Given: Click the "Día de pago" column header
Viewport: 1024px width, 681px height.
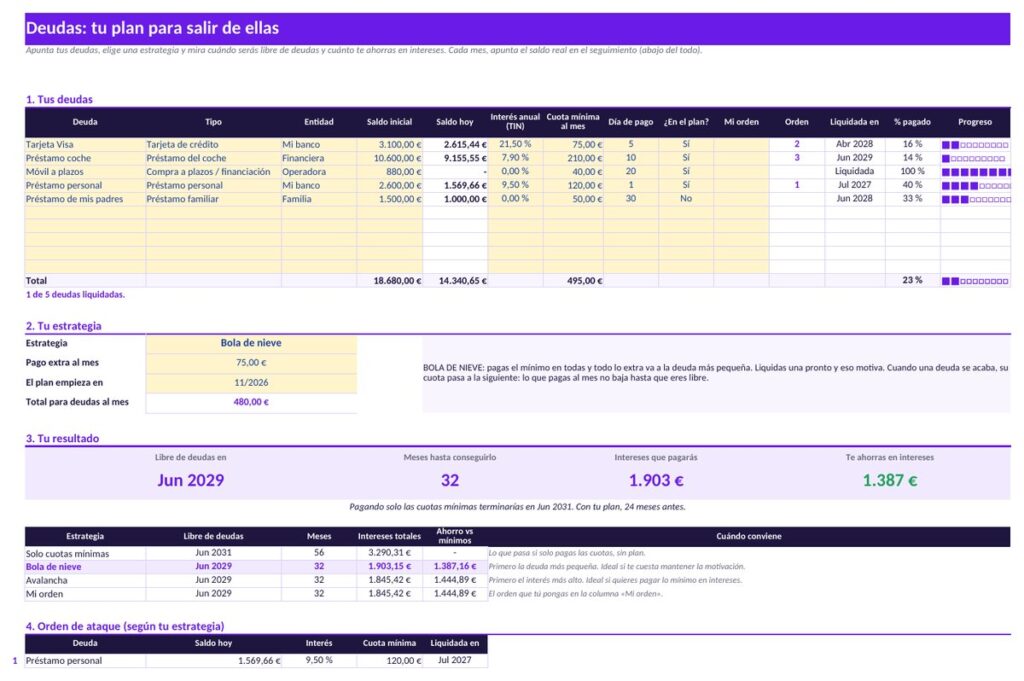Looking at the screenshot, I should pos(631,122).
